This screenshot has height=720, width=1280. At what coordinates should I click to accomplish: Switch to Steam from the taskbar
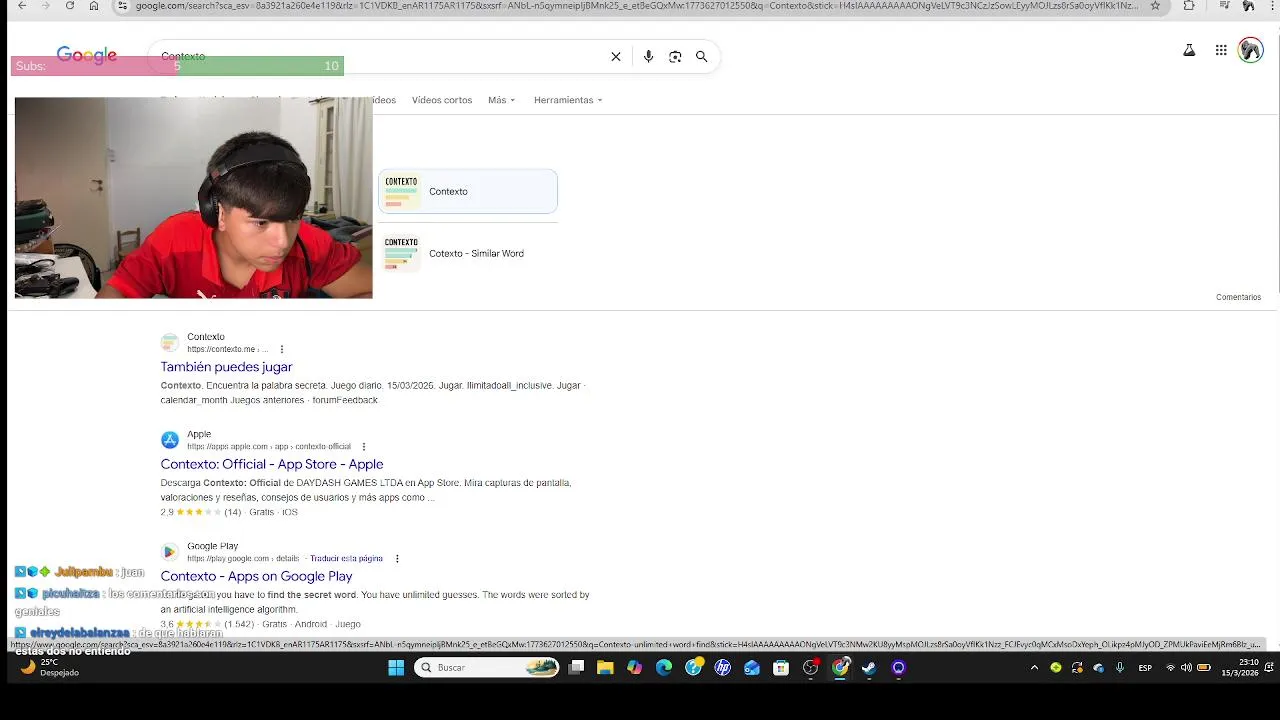[x=869, y=668]
